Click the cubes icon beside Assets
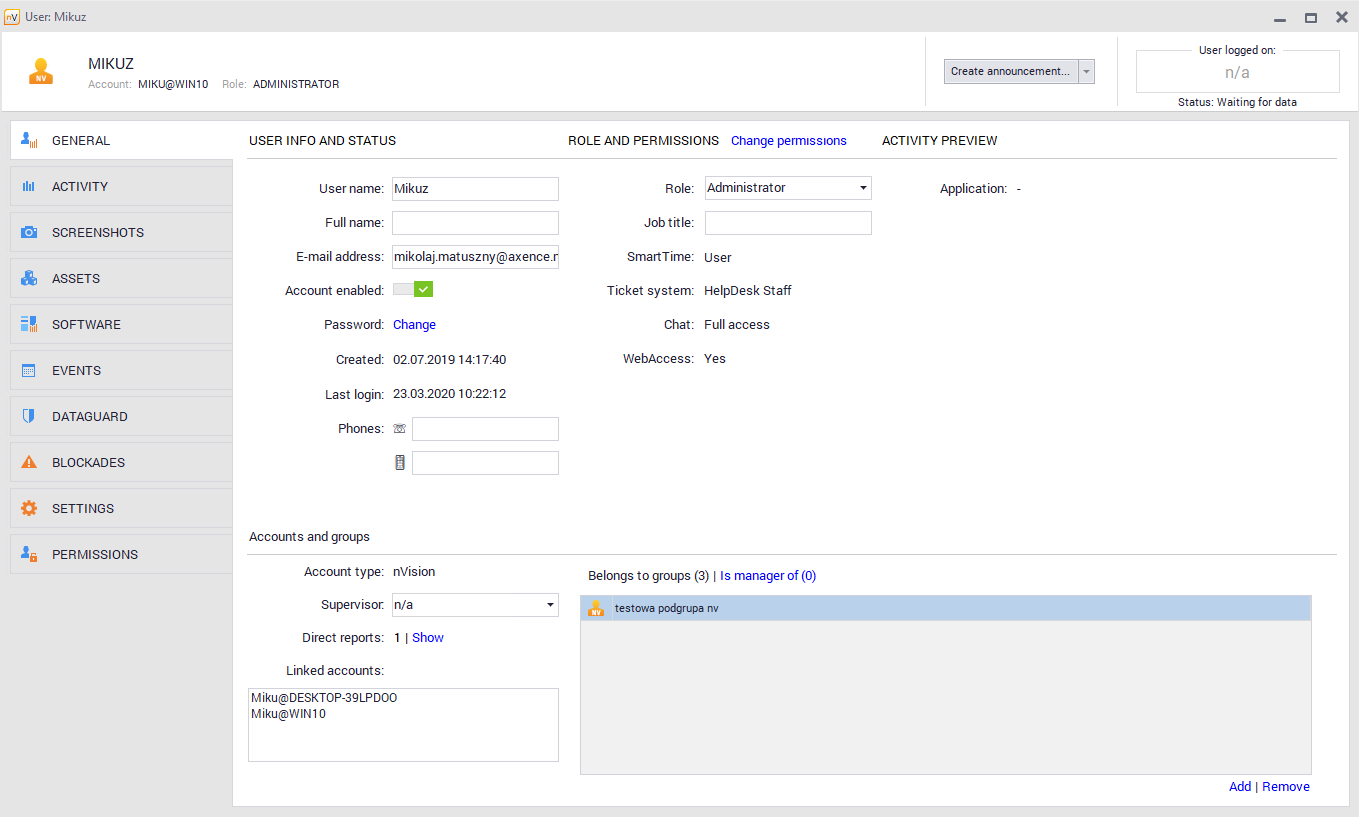The width and height of the screenshot is (1359, 817). pos(29,278)
